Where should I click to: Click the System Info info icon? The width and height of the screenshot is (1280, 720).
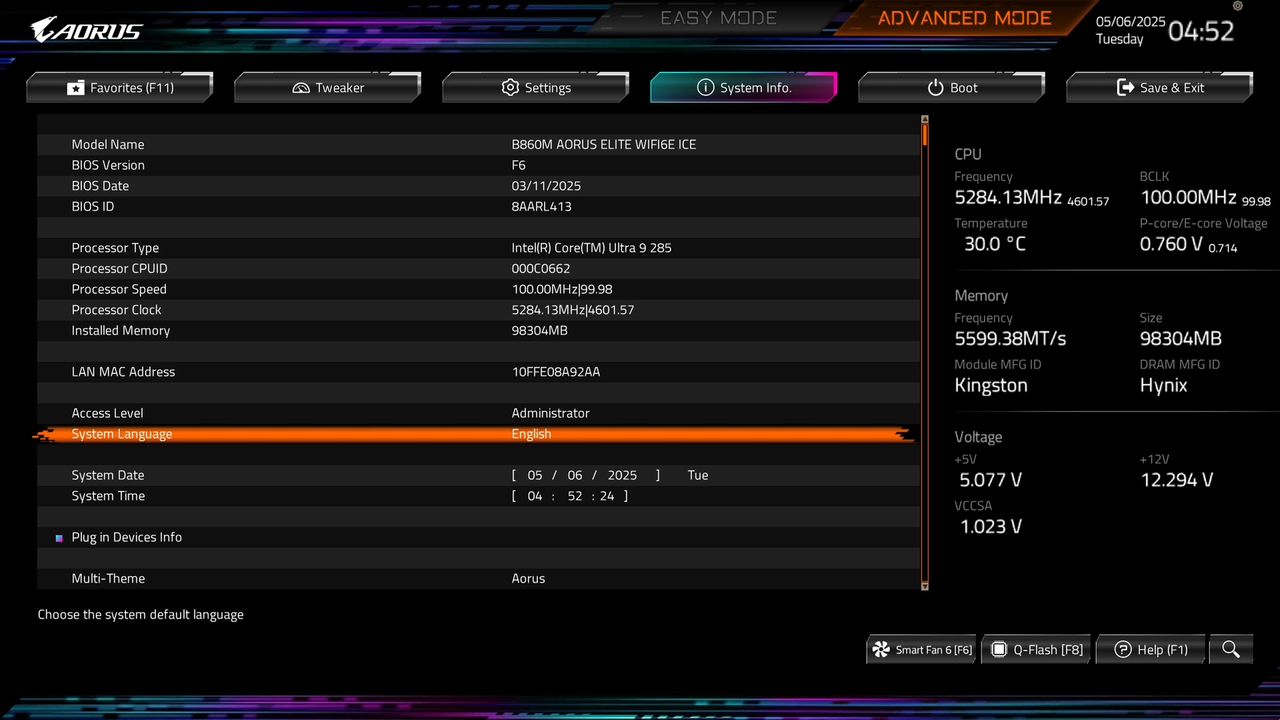tap(706, 87)
